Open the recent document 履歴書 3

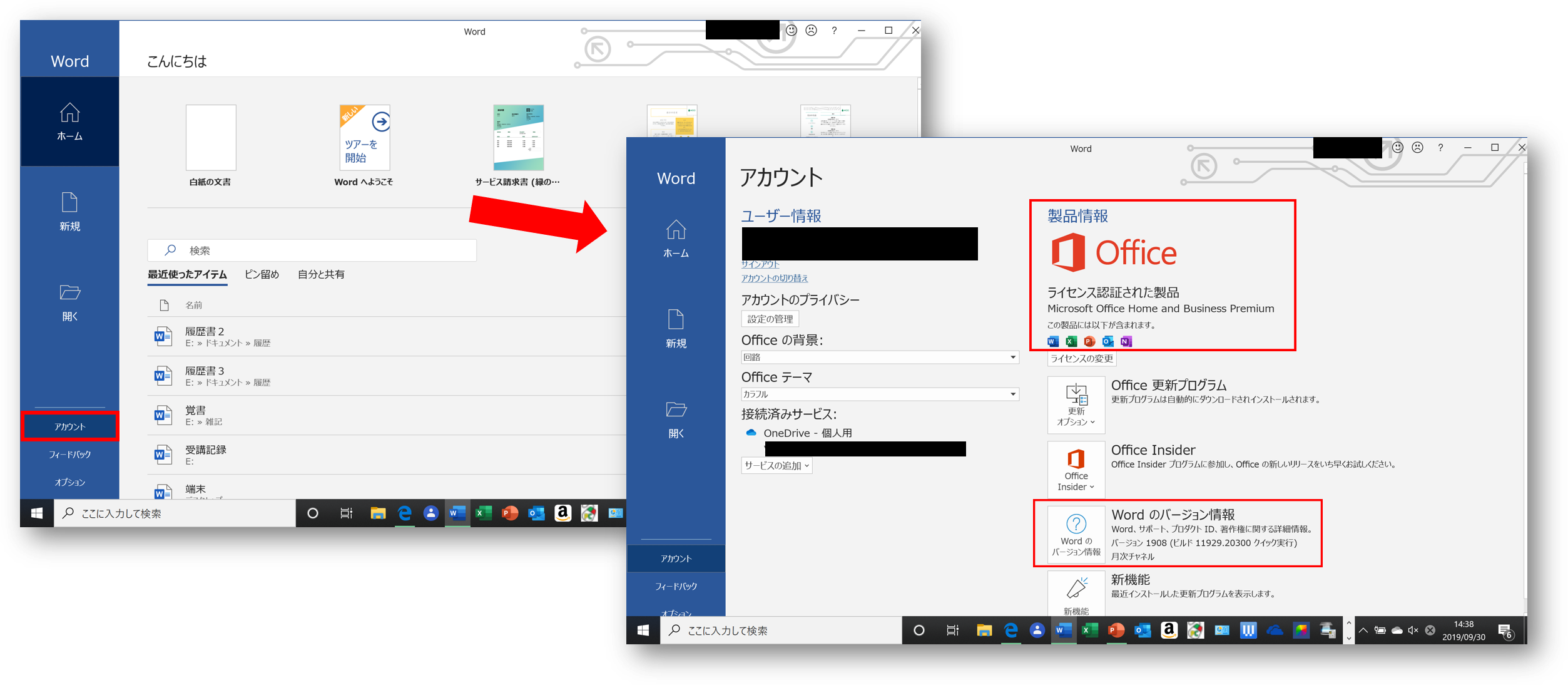pos(387,376)
